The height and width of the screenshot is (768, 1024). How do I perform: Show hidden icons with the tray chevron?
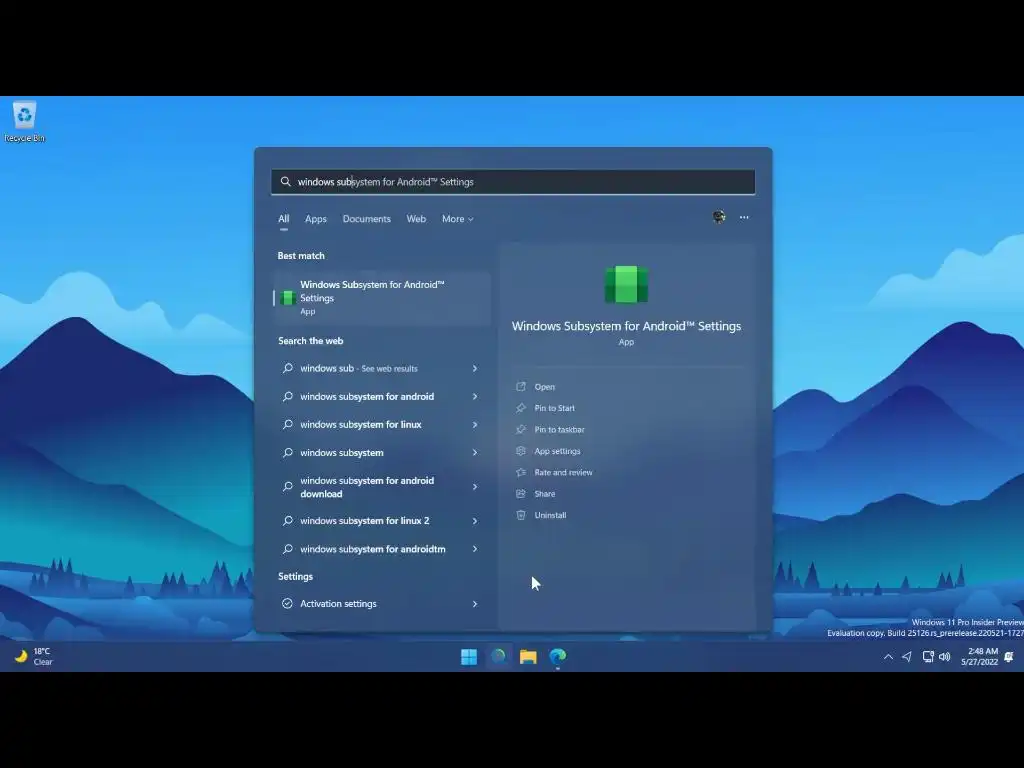(888, 657)
